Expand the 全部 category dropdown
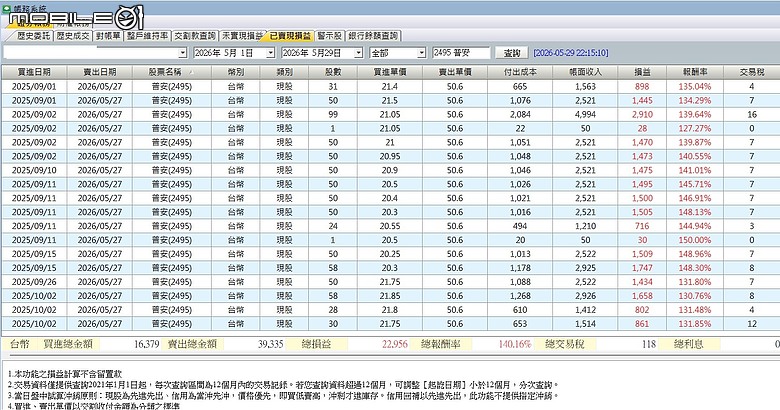Image resolution: width=780 pixels, height=410 pixels. pos(422,53)
